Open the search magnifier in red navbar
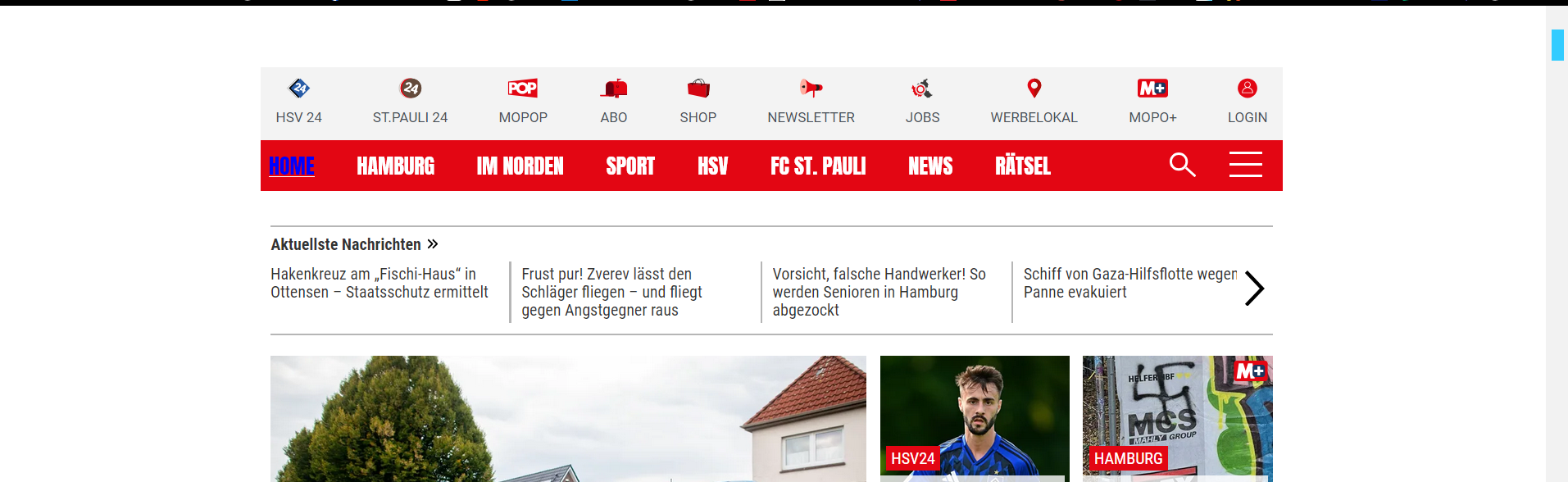 (1182, 165)
